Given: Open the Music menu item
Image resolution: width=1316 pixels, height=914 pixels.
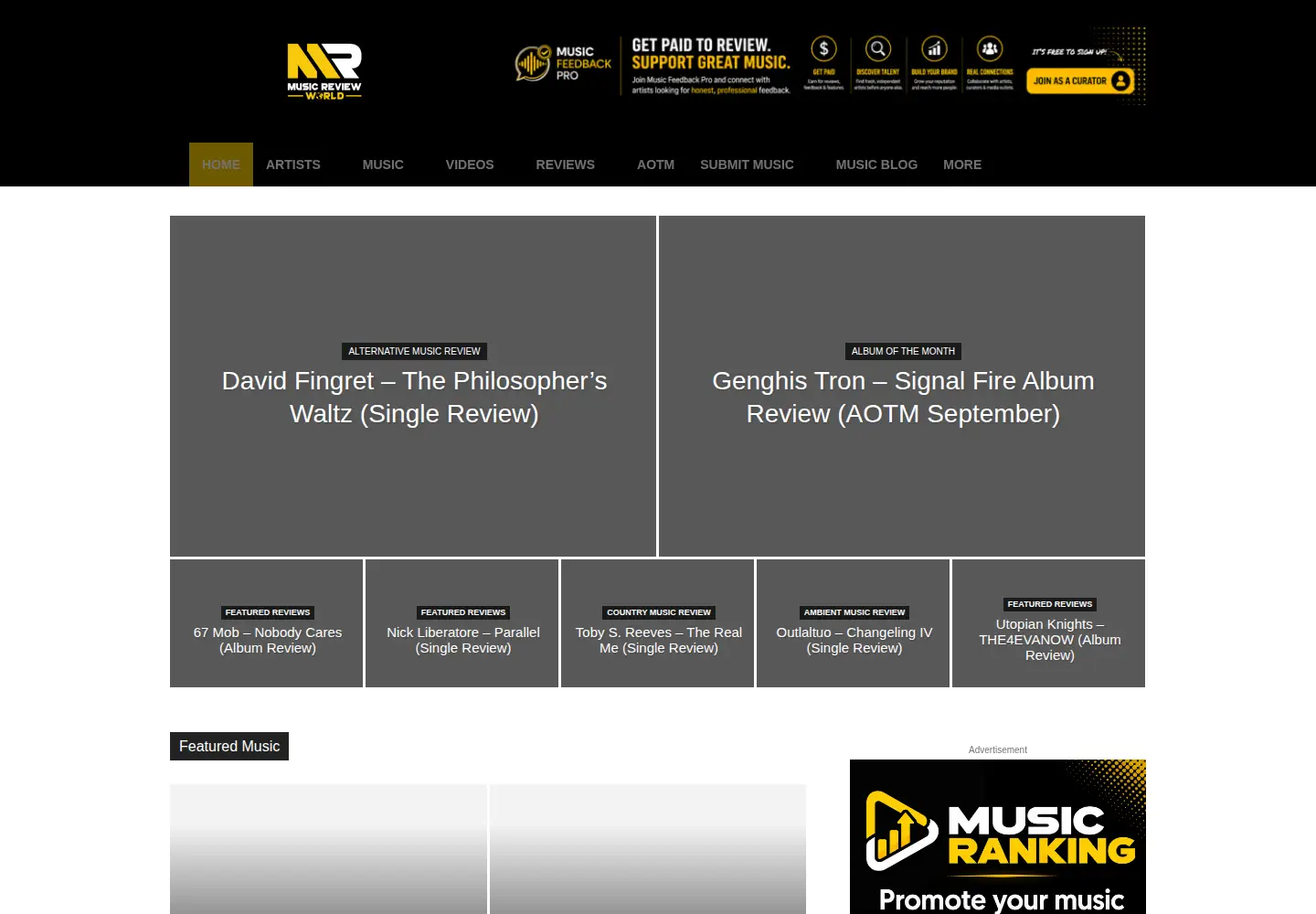Looking at the screenshot, I should tap(383, 165).
